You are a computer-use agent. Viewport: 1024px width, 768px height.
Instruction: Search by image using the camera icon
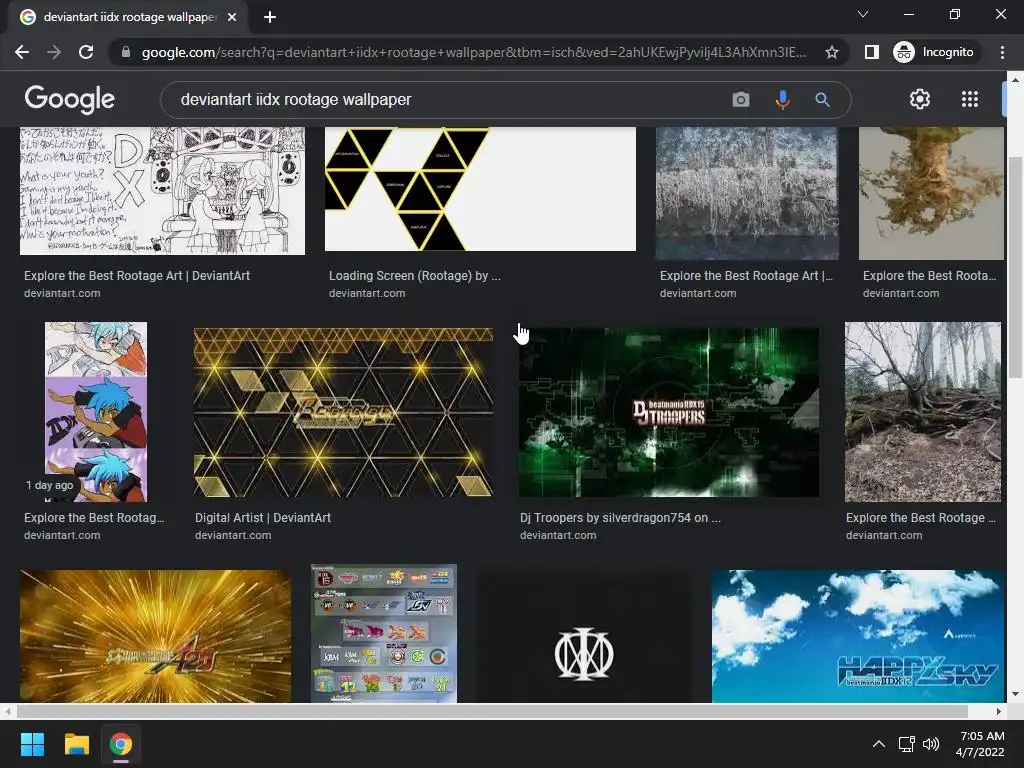(x=741, y=99)
